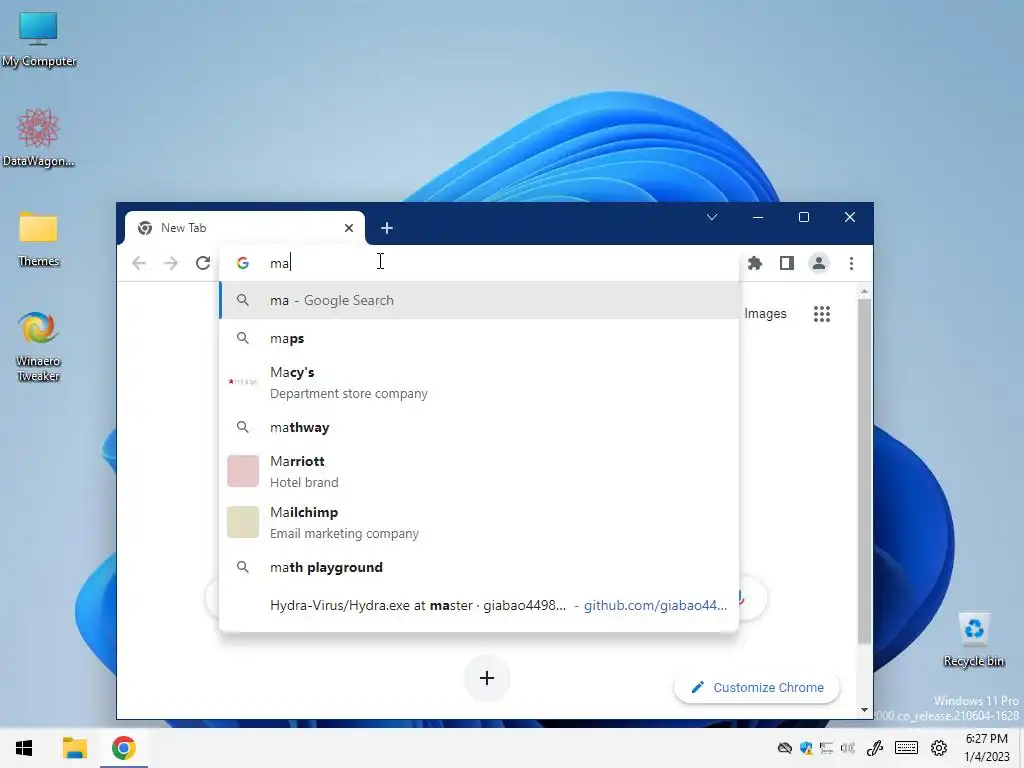
Task: Click the search icon beside 'math playground'
Action: (x=242, y=567)
